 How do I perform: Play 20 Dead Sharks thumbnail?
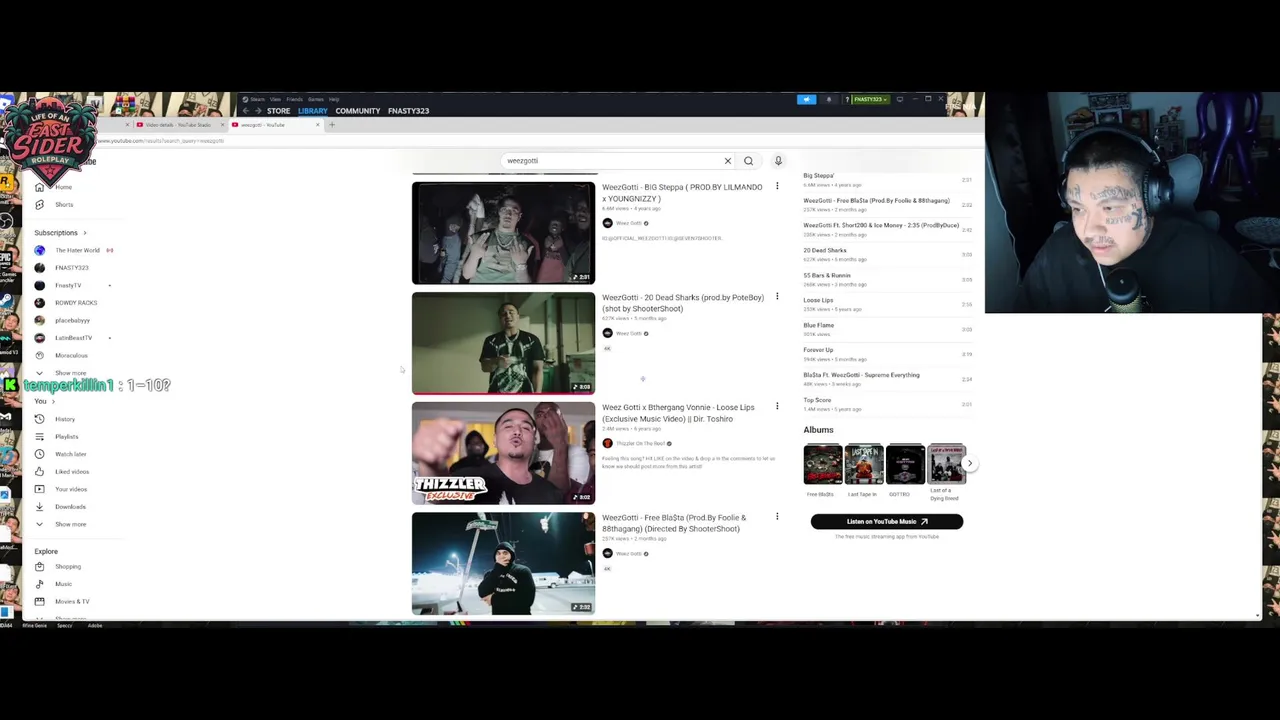click(503, 343)
